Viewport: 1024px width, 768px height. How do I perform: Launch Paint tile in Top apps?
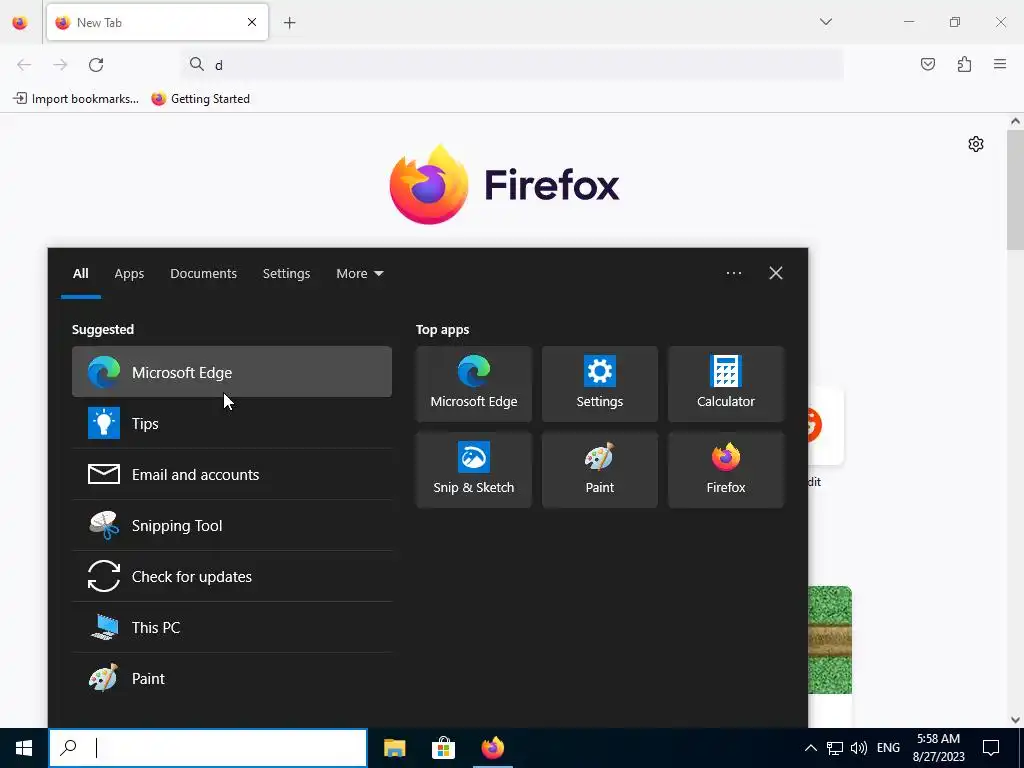click(x=600, y=470)
